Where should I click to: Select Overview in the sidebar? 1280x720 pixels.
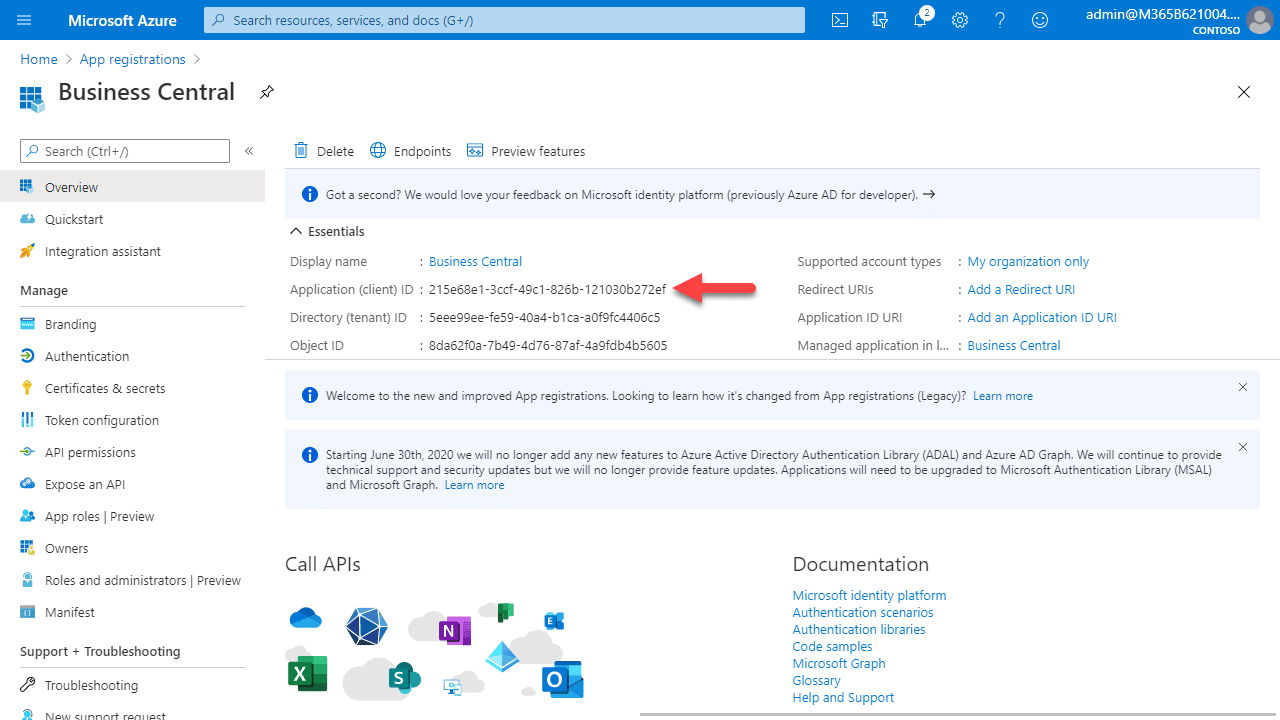(x=132, y=187)
